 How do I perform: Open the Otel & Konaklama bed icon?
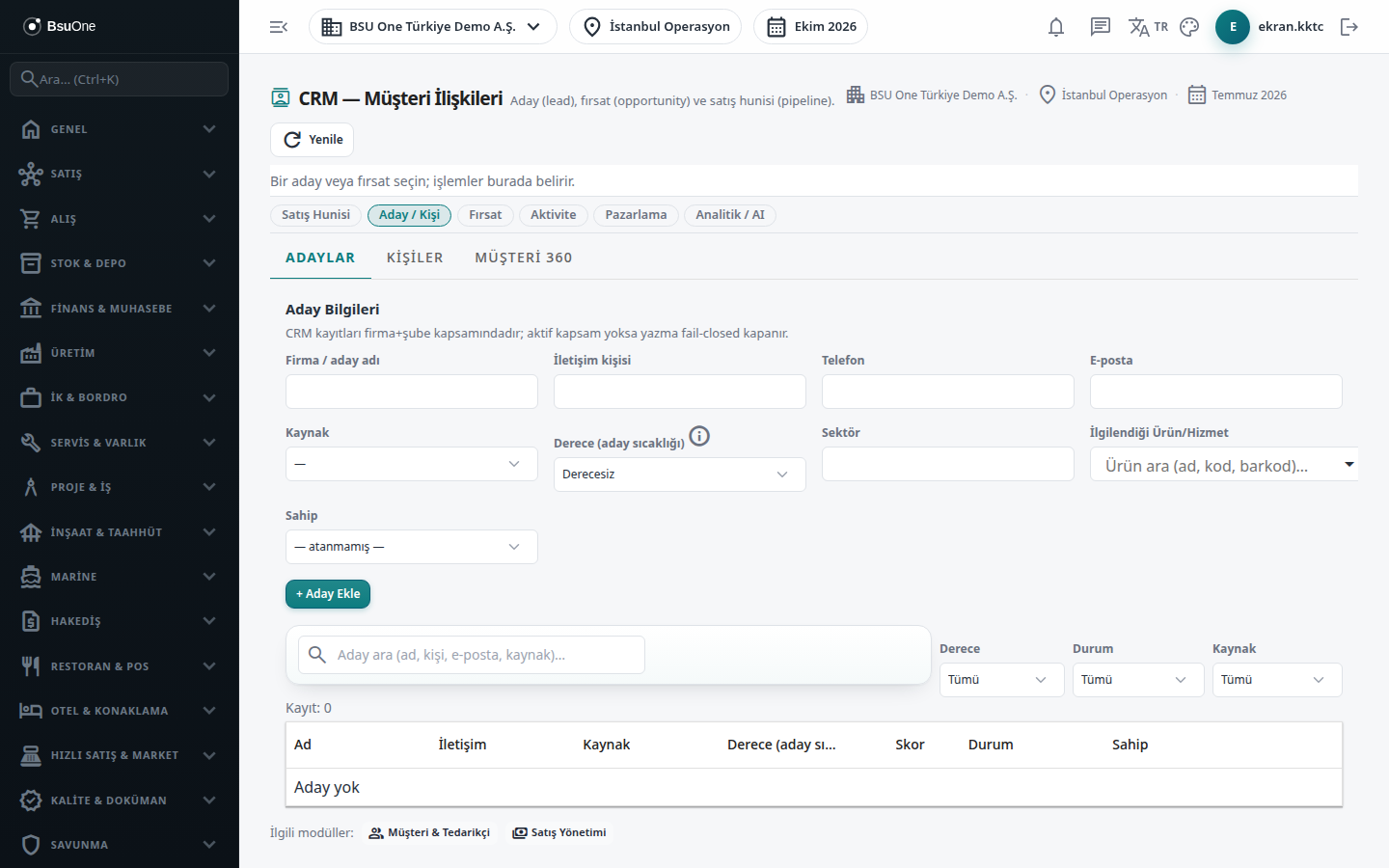31,711
